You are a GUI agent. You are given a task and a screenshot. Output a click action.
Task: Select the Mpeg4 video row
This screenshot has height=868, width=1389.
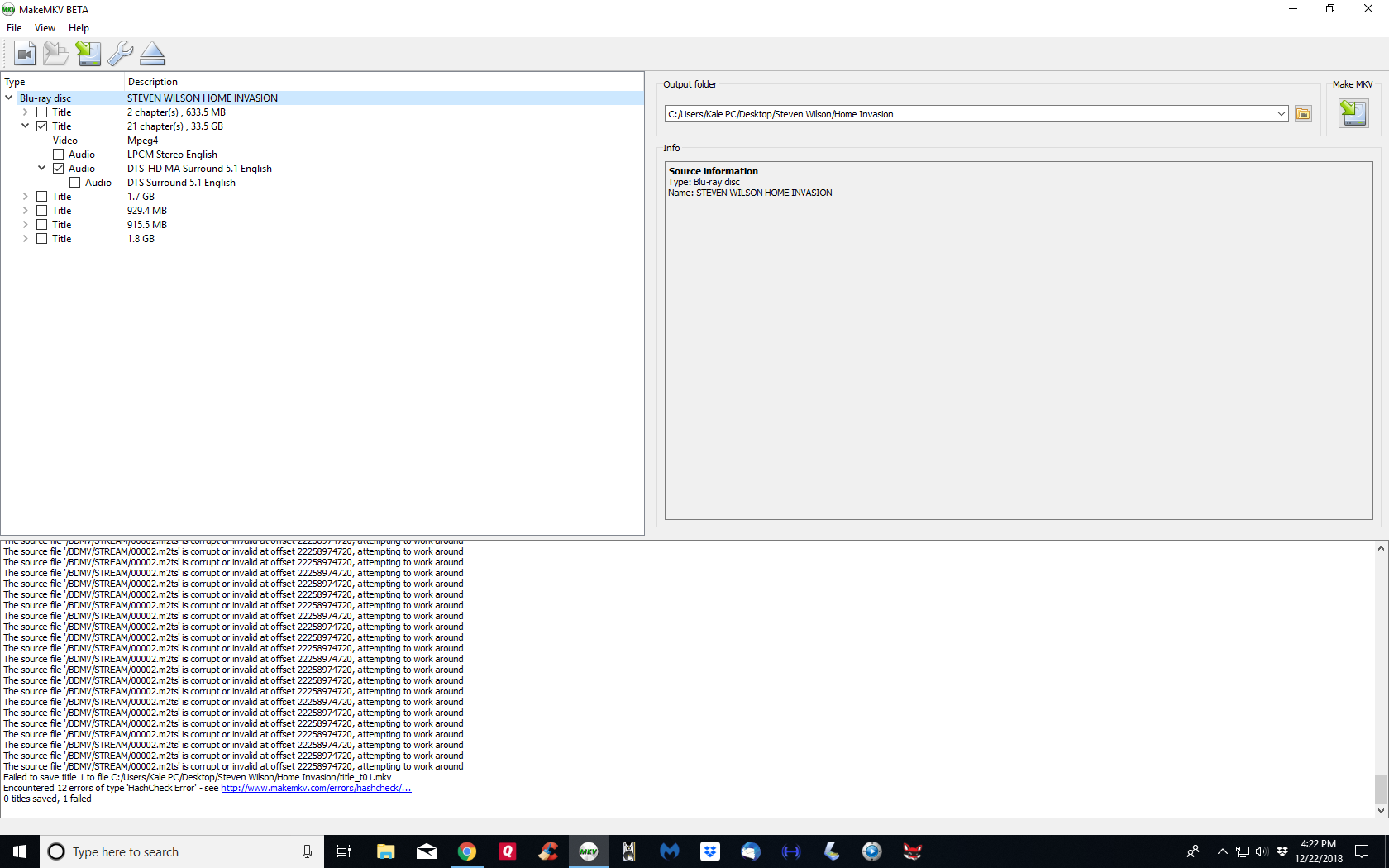(x=322, y=141)
